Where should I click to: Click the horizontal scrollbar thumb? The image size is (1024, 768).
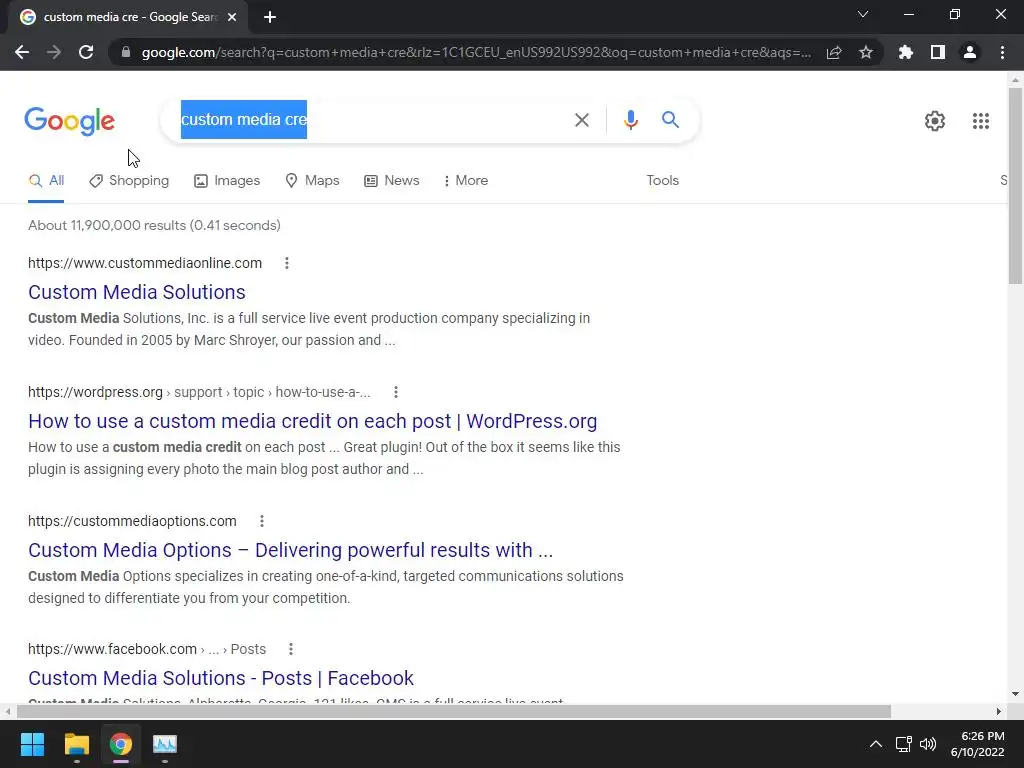[453, 711]
